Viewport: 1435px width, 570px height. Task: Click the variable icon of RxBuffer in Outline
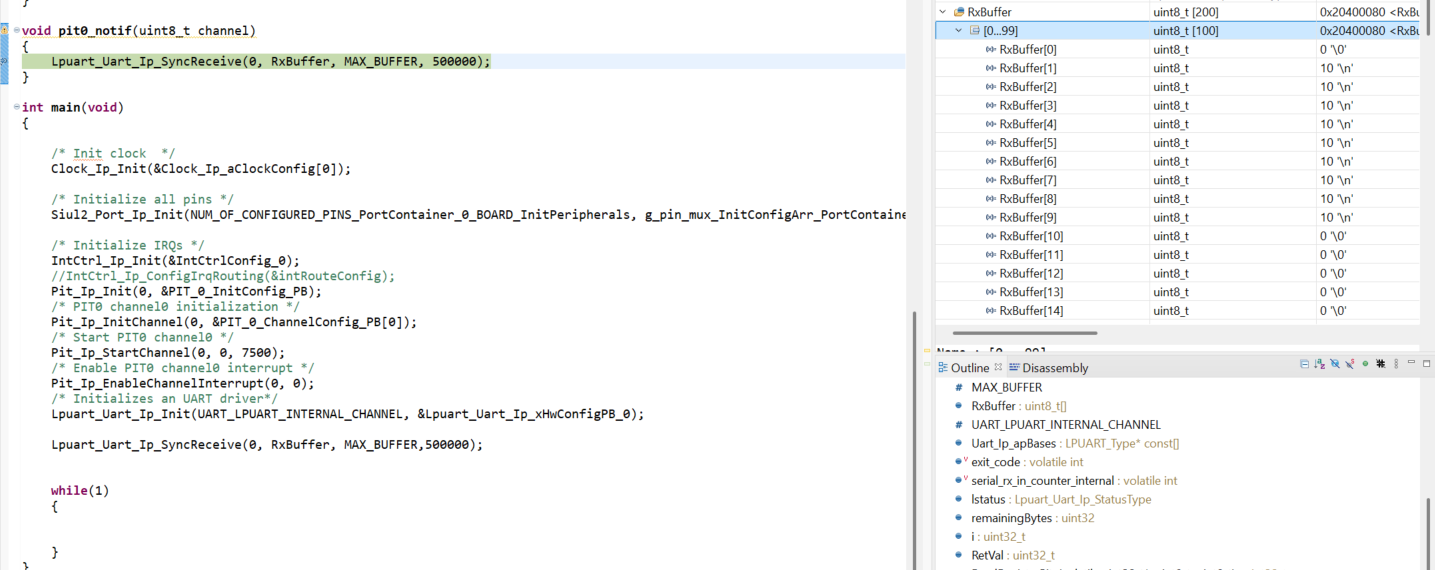pyautogui.click(x=959, y=406)
